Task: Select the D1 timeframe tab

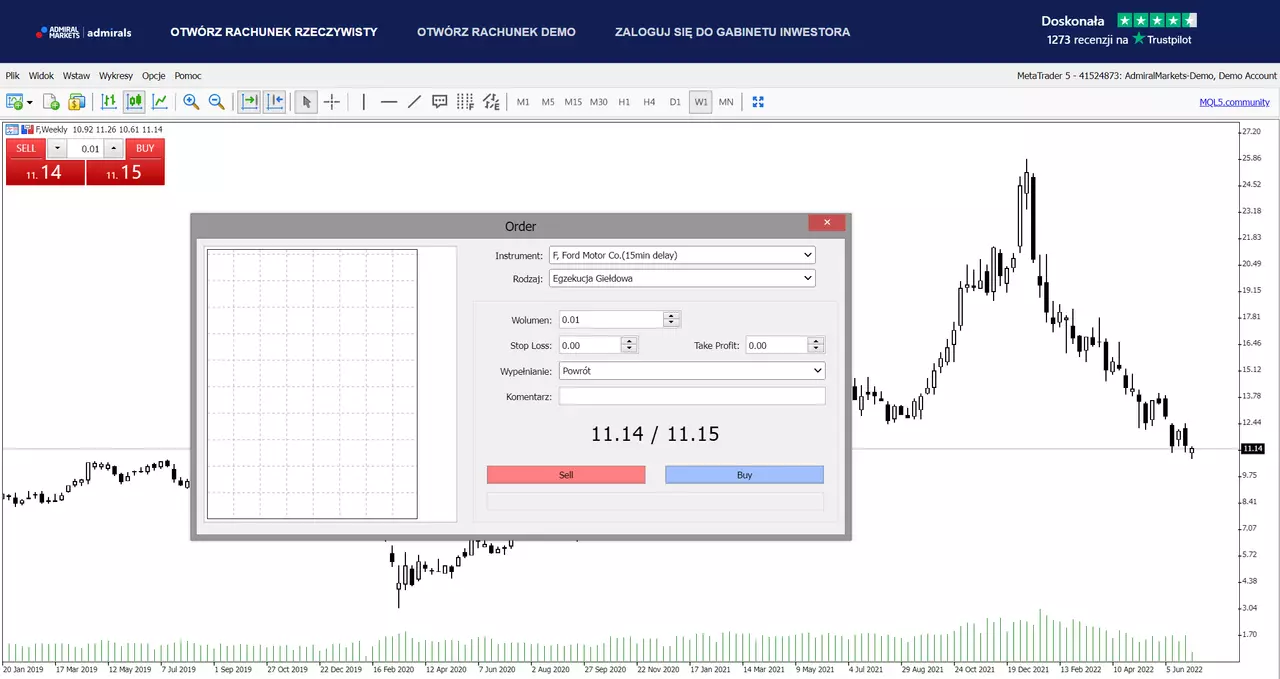Action: [675, 102]
